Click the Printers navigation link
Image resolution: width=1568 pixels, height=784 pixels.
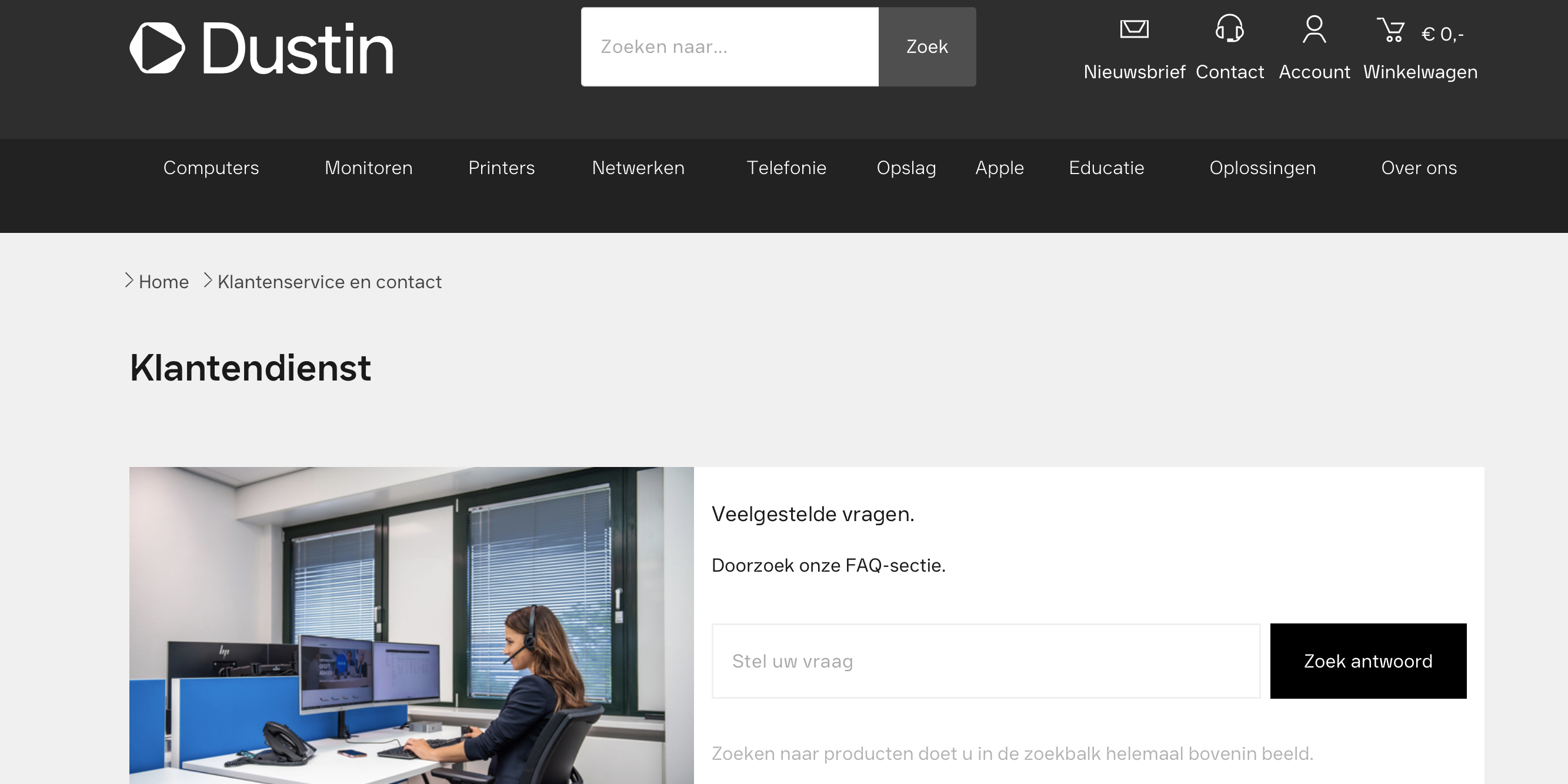click(502, 168)
